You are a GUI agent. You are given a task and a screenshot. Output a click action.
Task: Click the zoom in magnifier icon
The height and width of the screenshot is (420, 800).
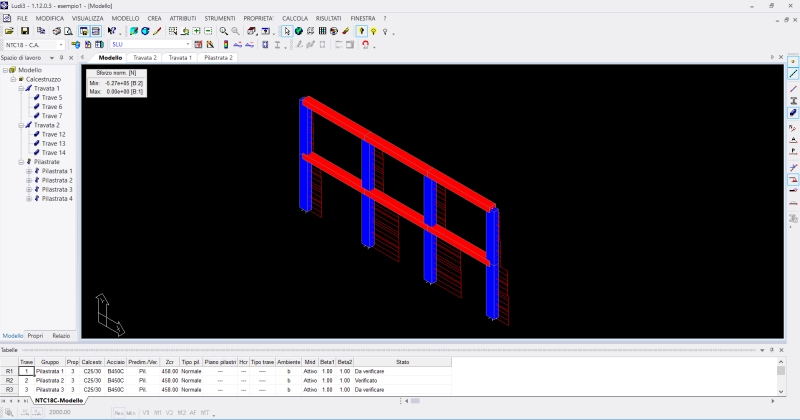pos(223,31)
